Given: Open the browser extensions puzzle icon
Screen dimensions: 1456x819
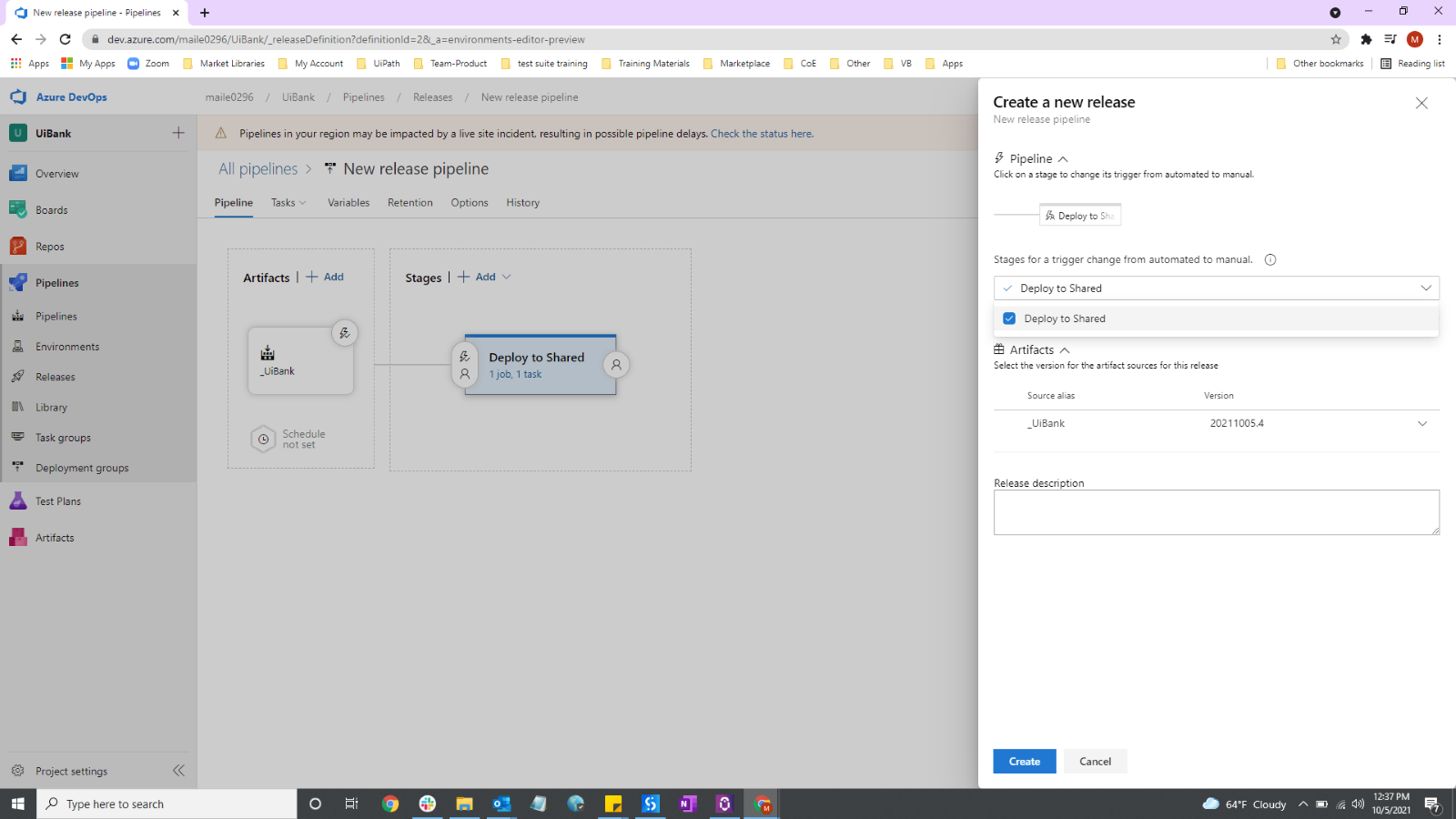Looking at the screenshot, I should (x=1366, y=39).
